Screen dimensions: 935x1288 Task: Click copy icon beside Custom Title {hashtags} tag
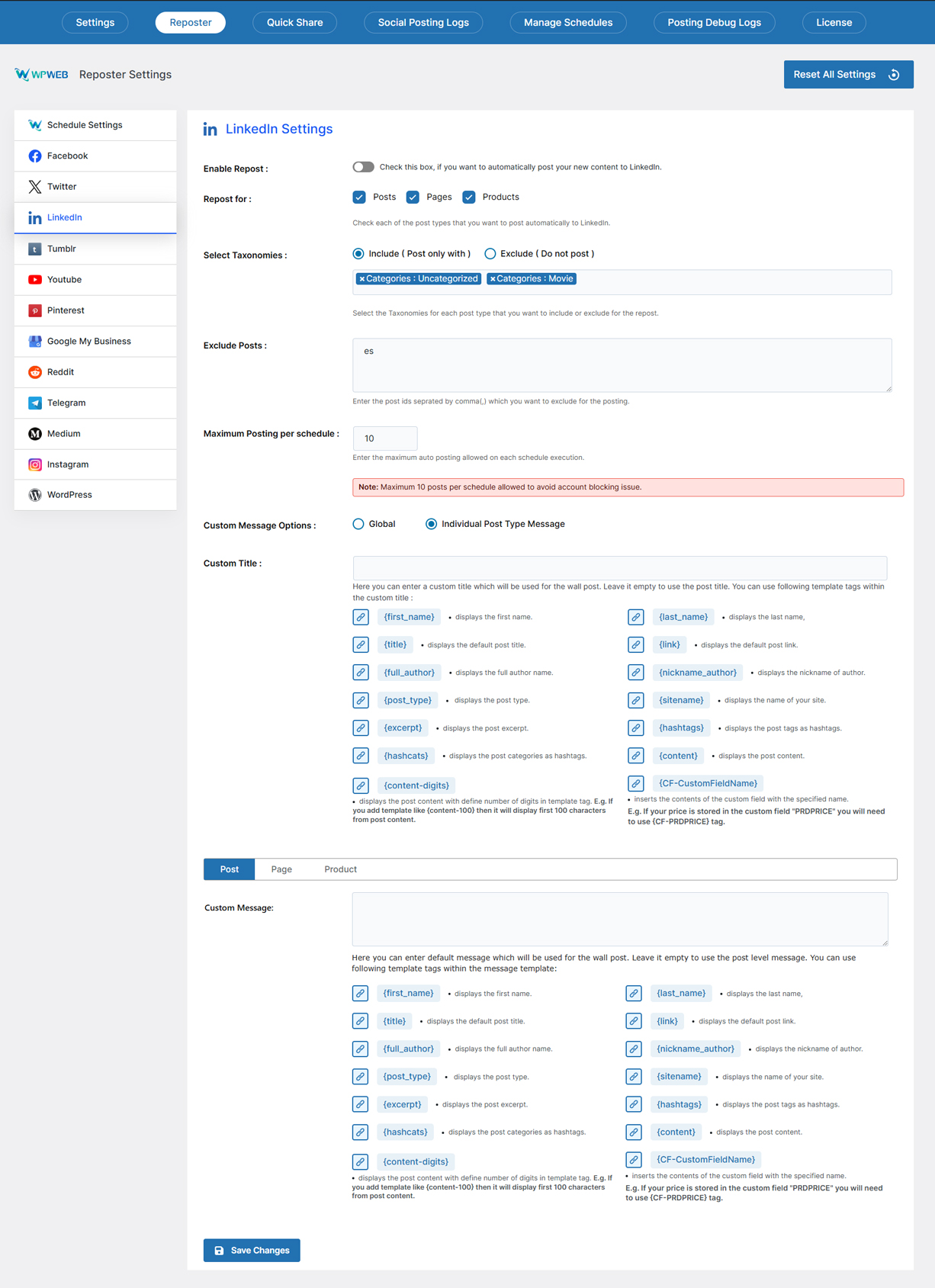[x=635, y=728]
